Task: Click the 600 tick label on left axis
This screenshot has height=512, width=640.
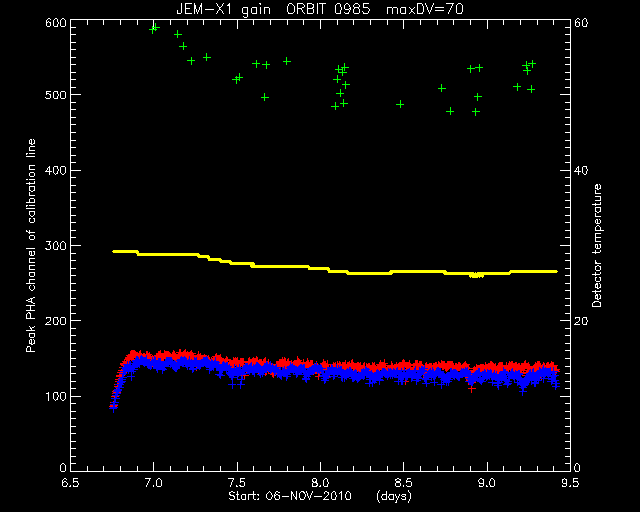Action: [55, 22]
